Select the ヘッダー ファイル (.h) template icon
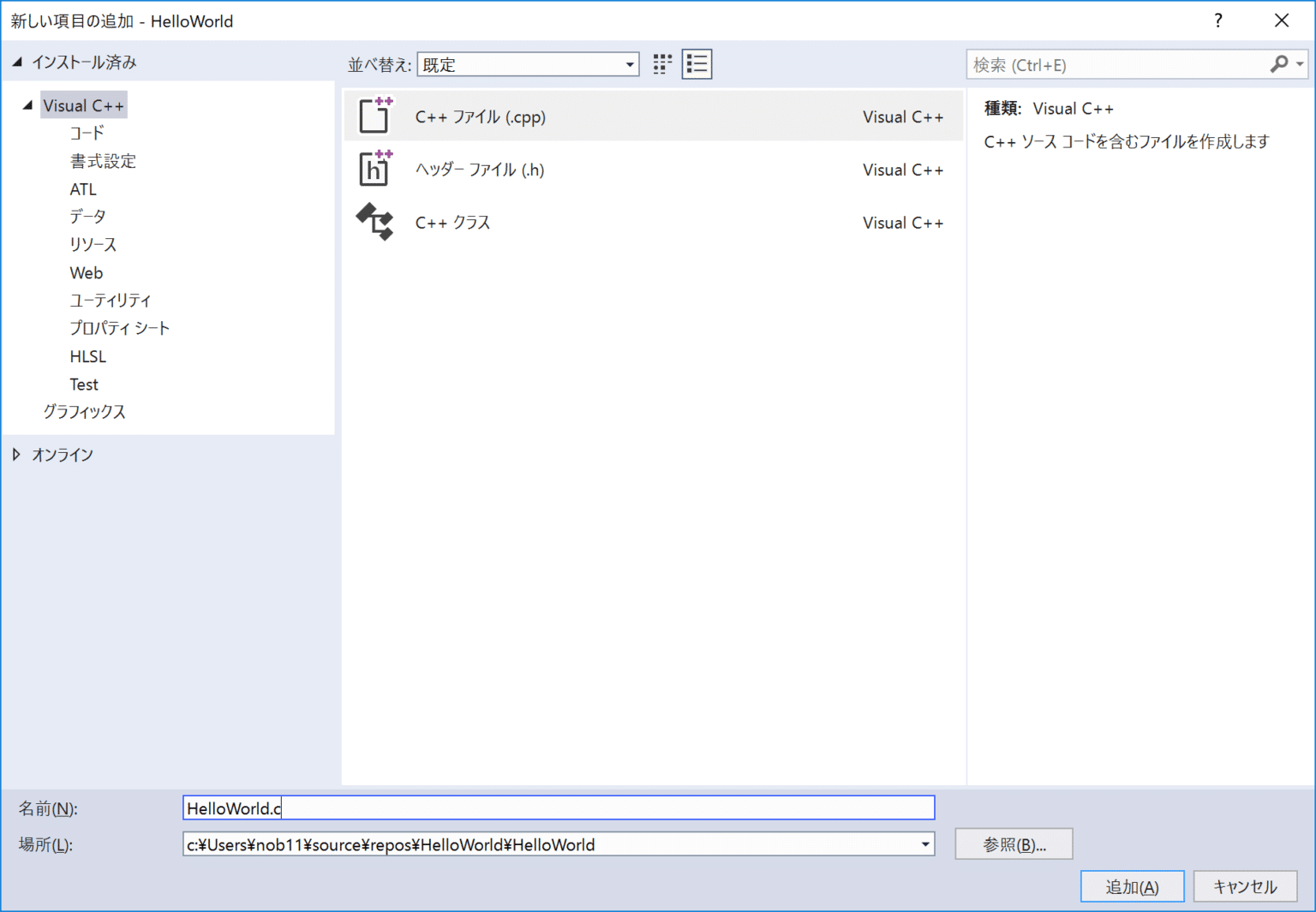The image size is (1316, 912). click(374, 169)
